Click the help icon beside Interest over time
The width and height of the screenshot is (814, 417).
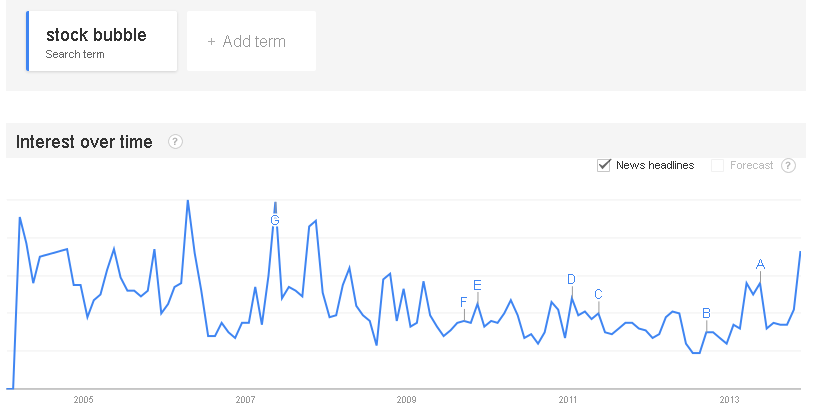click(x=175, y=142)
